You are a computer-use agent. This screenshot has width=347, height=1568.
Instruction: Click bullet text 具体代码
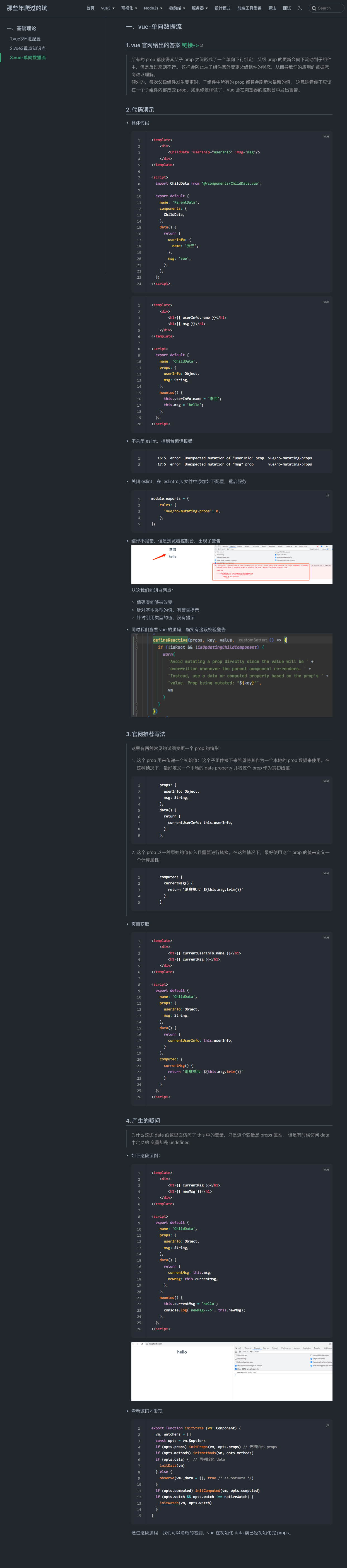[140, 123]
